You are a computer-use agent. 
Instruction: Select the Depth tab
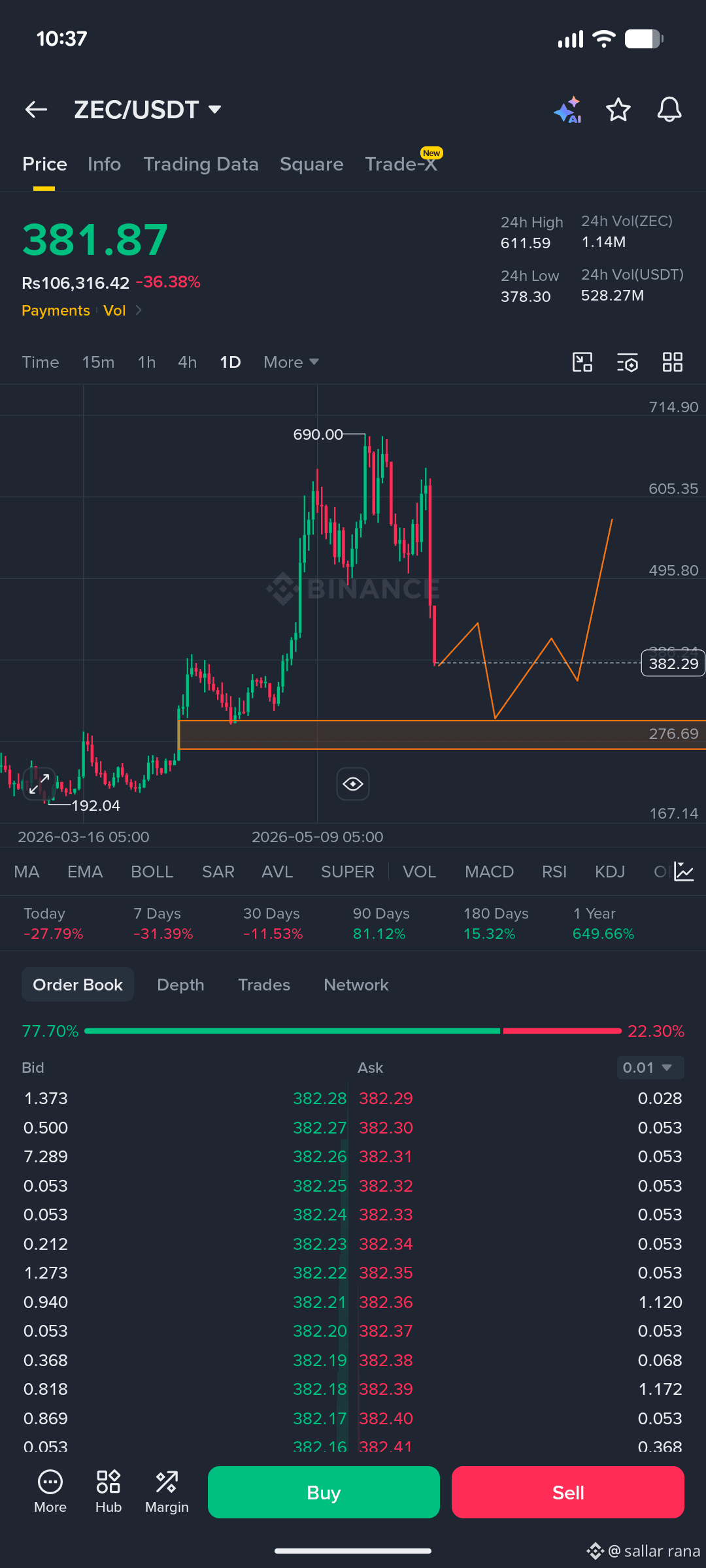[180, 985]
